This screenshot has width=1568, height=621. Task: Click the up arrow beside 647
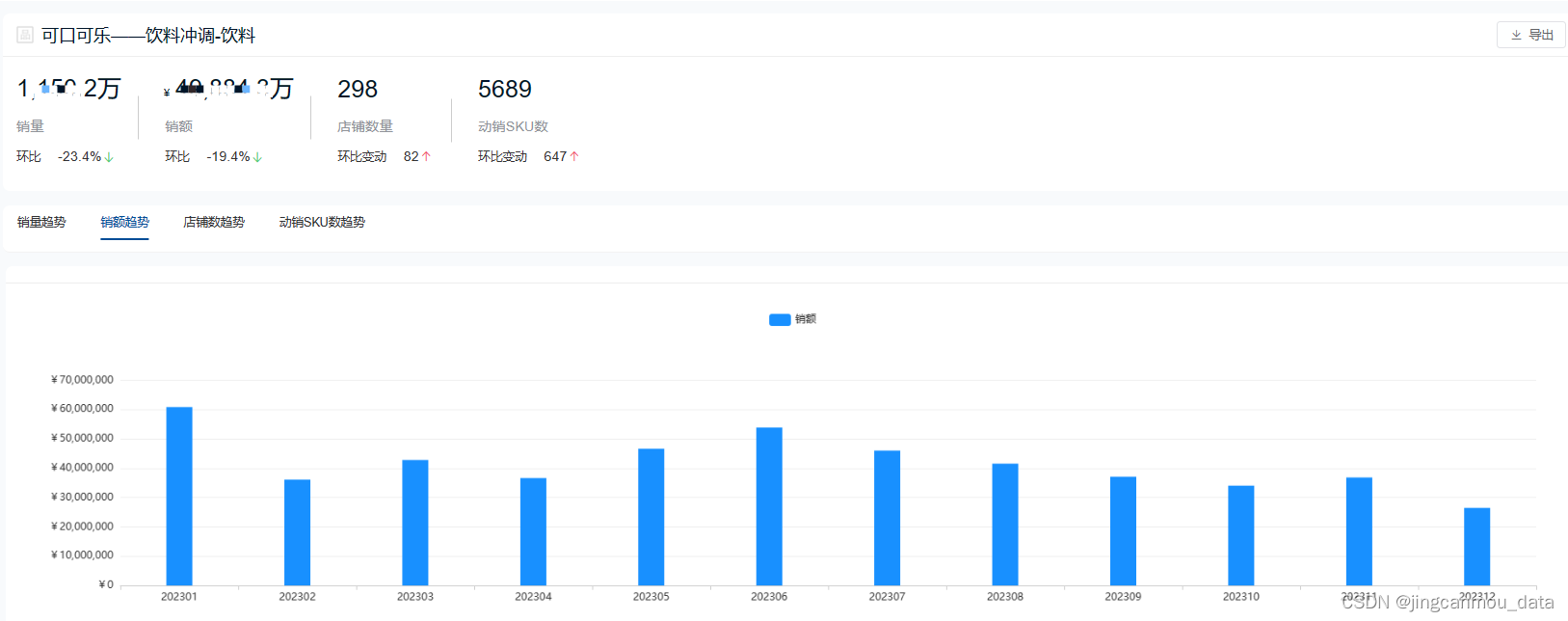pyautogui.click(x=574, y=156)
